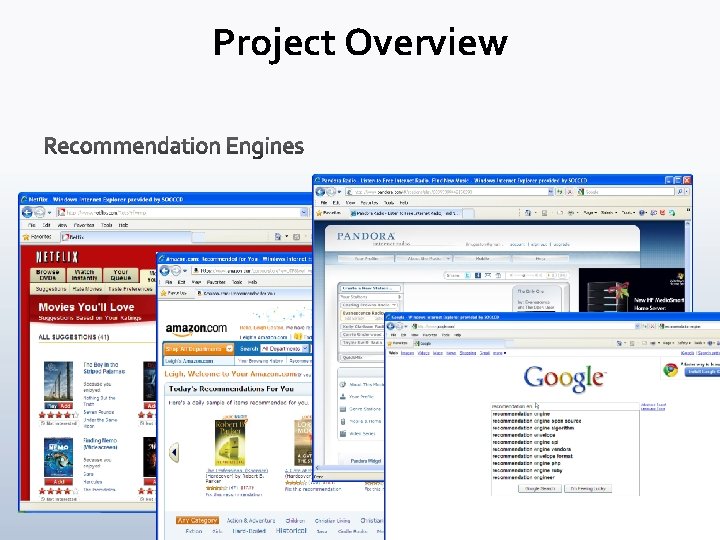The image size is (720, 540).
Task: Open the Favorites star in the Amazon window
Action: [x=163, y=293]
